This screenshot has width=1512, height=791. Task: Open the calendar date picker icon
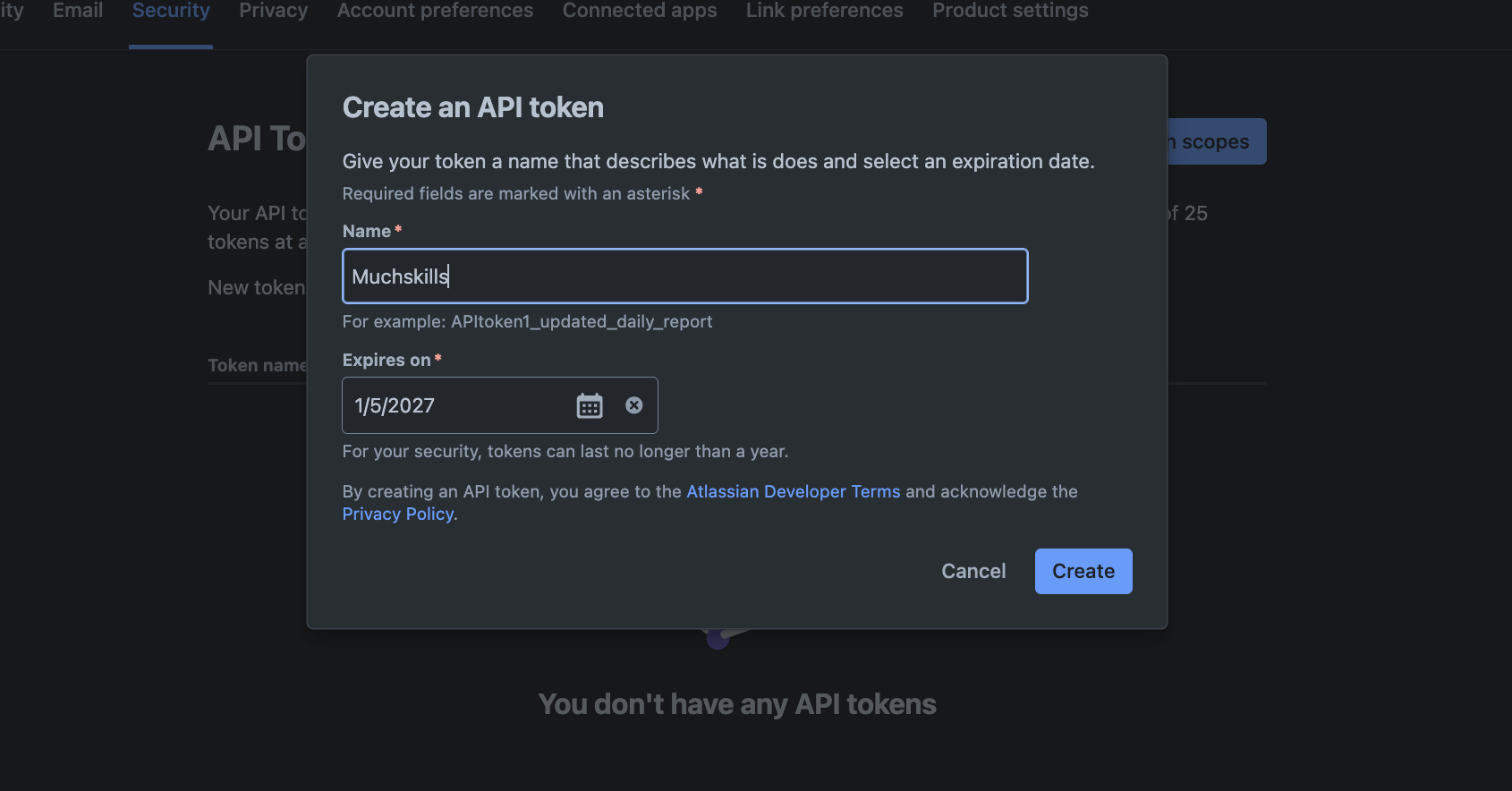click(590, 406)
